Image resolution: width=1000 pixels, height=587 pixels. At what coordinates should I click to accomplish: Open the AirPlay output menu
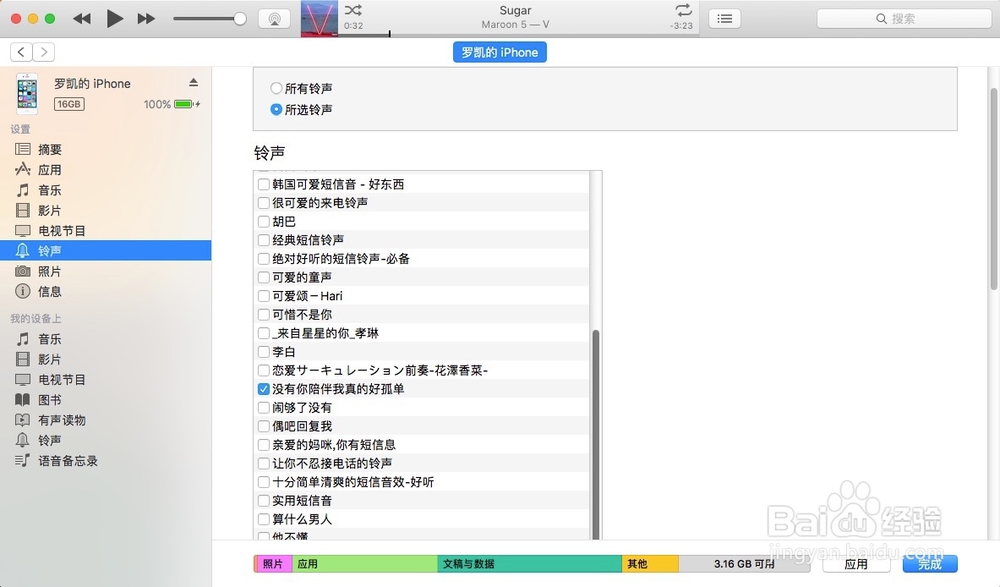(x=274, y=19)
